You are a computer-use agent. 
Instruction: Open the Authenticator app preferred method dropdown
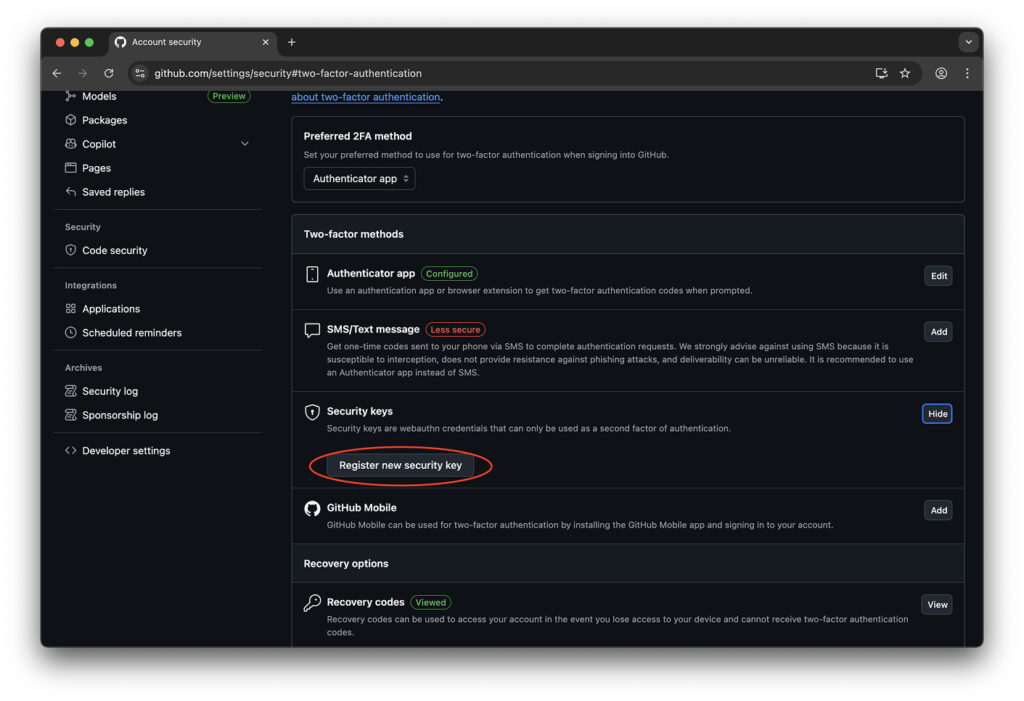point(359,178)
